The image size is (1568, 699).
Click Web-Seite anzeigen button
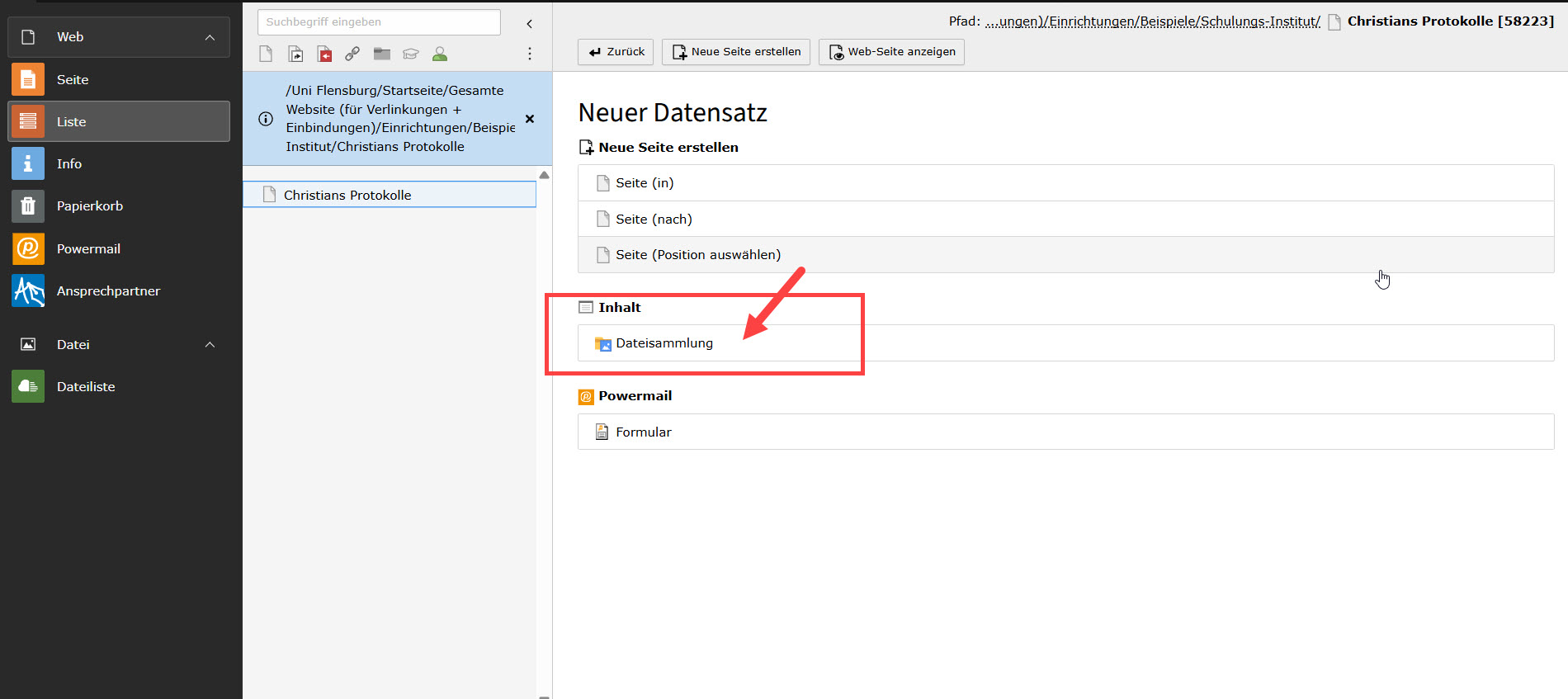pos(891,52)
